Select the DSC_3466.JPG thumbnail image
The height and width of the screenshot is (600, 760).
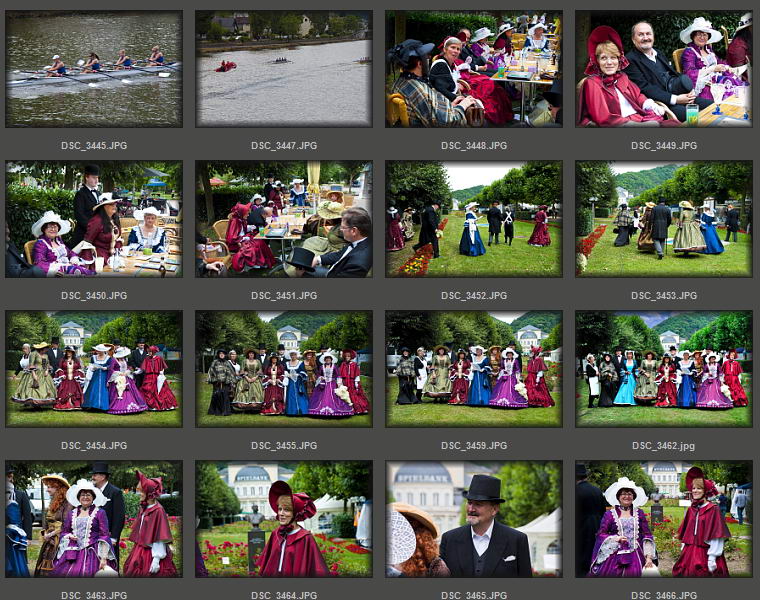(x=664, y=519)
